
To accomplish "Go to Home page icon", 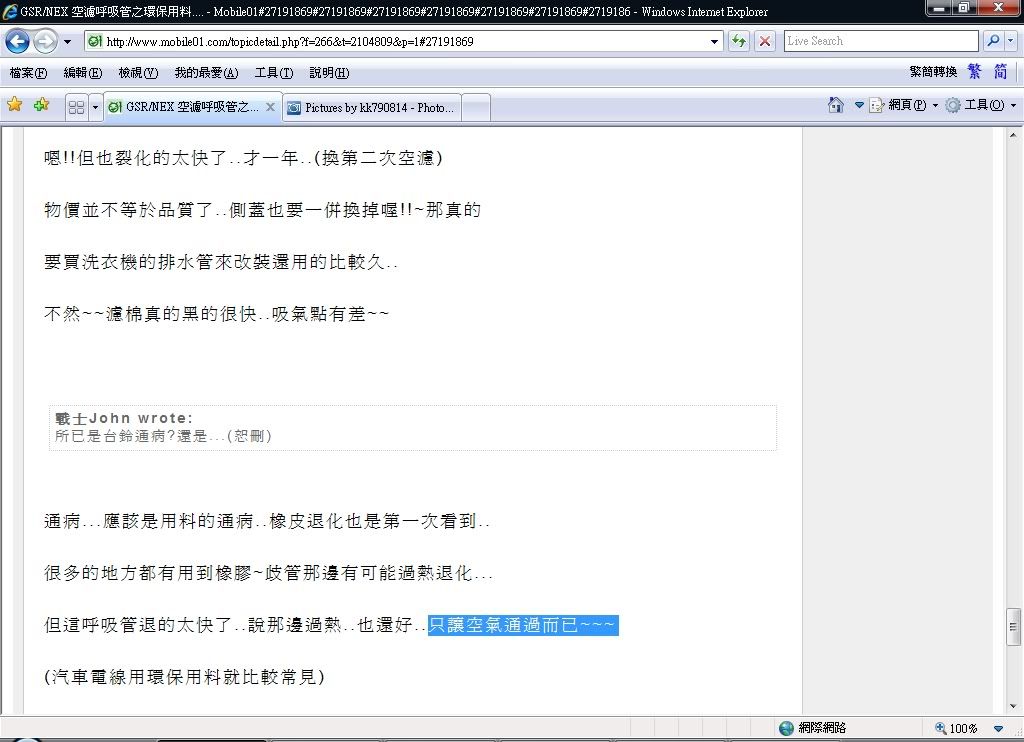I will tap(836, 105).
